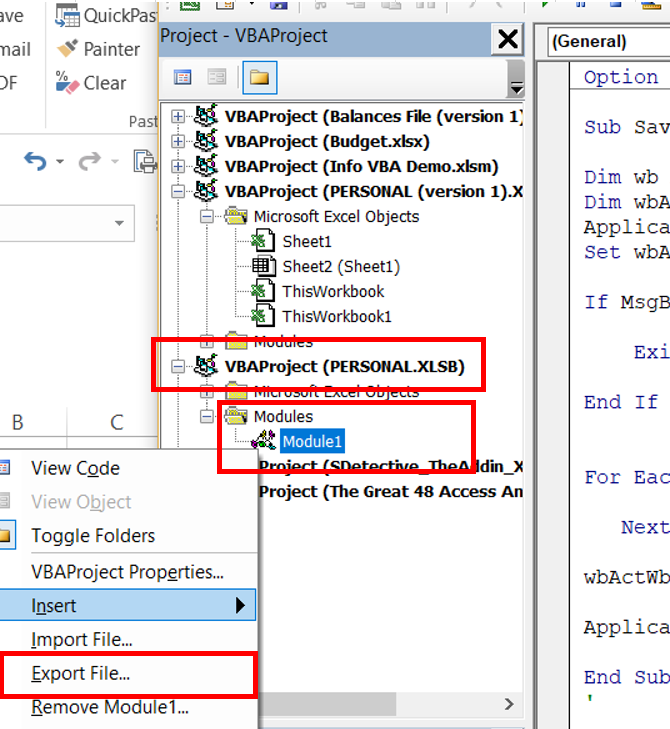Viewport: 670px width, 729px height.
Task: Select the Sheet1 object in tree
Action: pos(307,242)
